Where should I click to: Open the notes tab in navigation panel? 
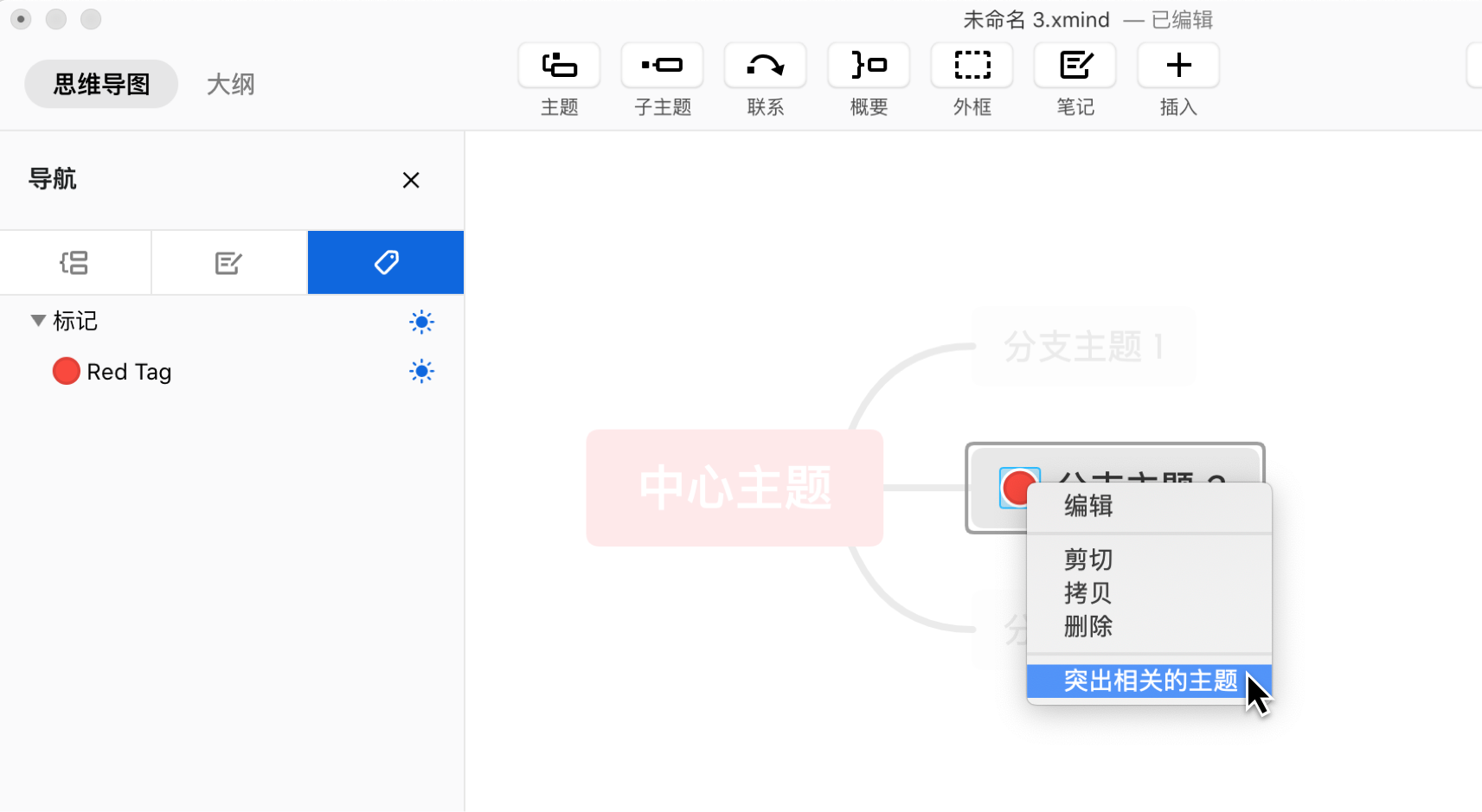[x=229, y=263]
